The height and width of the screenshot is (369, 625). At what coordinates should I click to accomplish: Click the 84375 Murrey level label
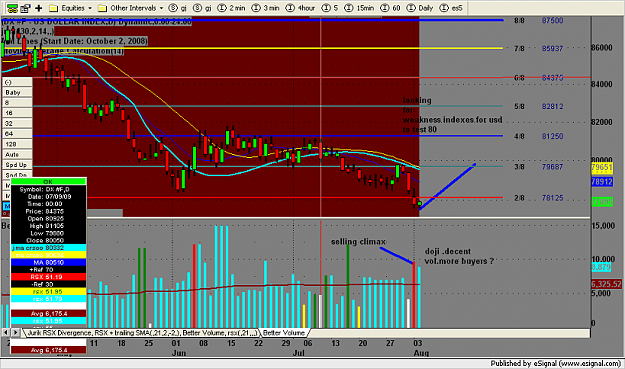552,78
